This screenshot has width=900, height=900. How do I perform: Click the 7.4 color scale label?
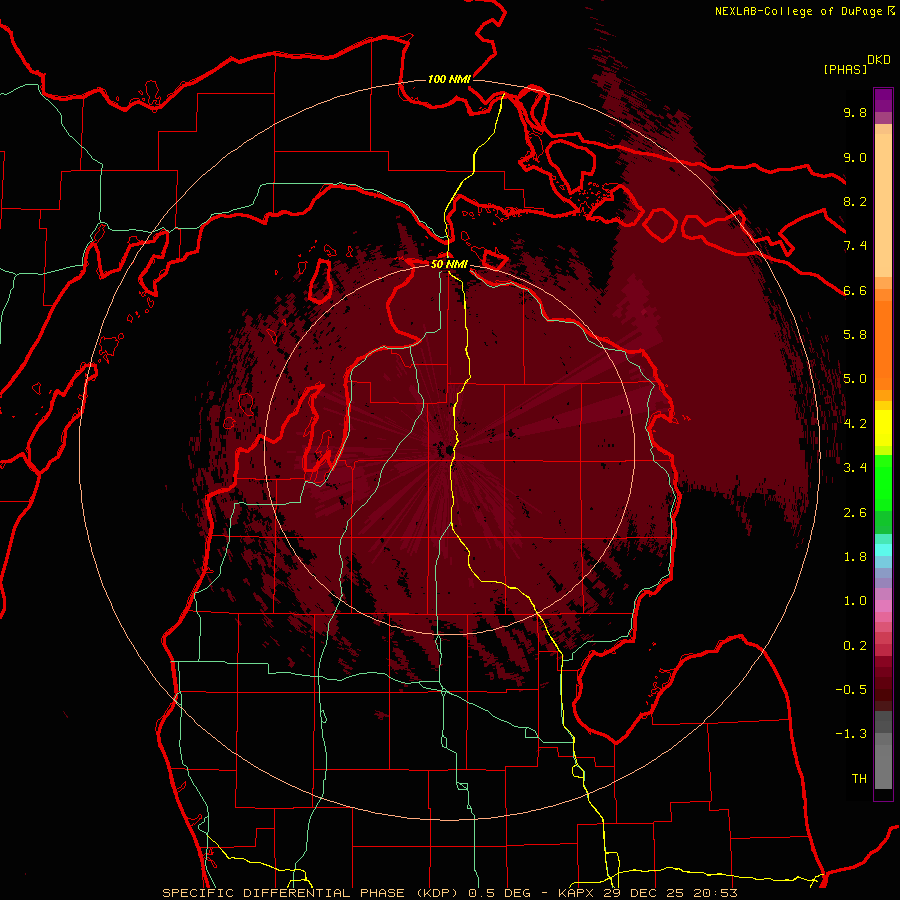855,246
